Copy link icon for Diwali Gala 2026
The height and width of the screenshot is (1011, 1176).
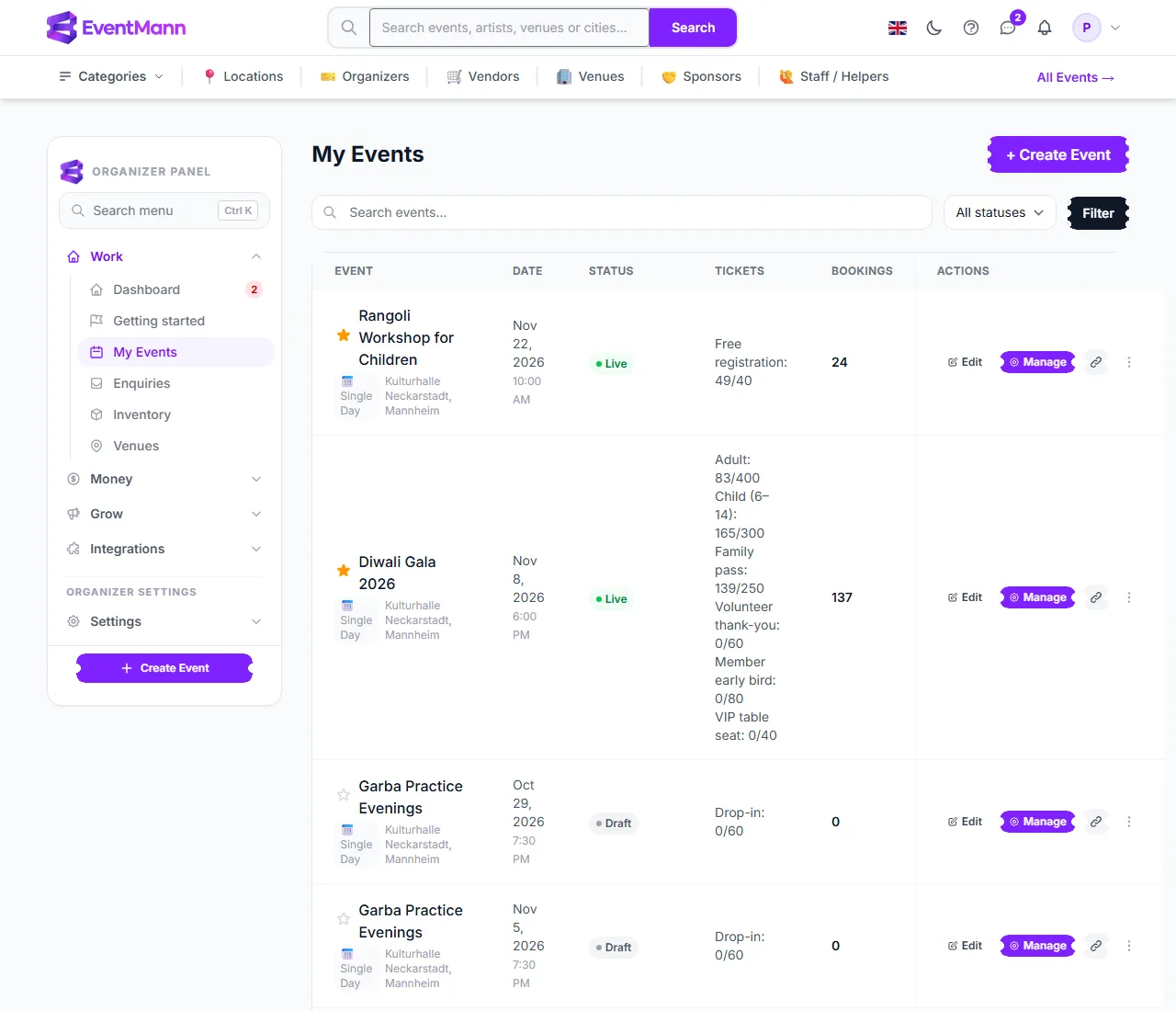click(1096, 597)
